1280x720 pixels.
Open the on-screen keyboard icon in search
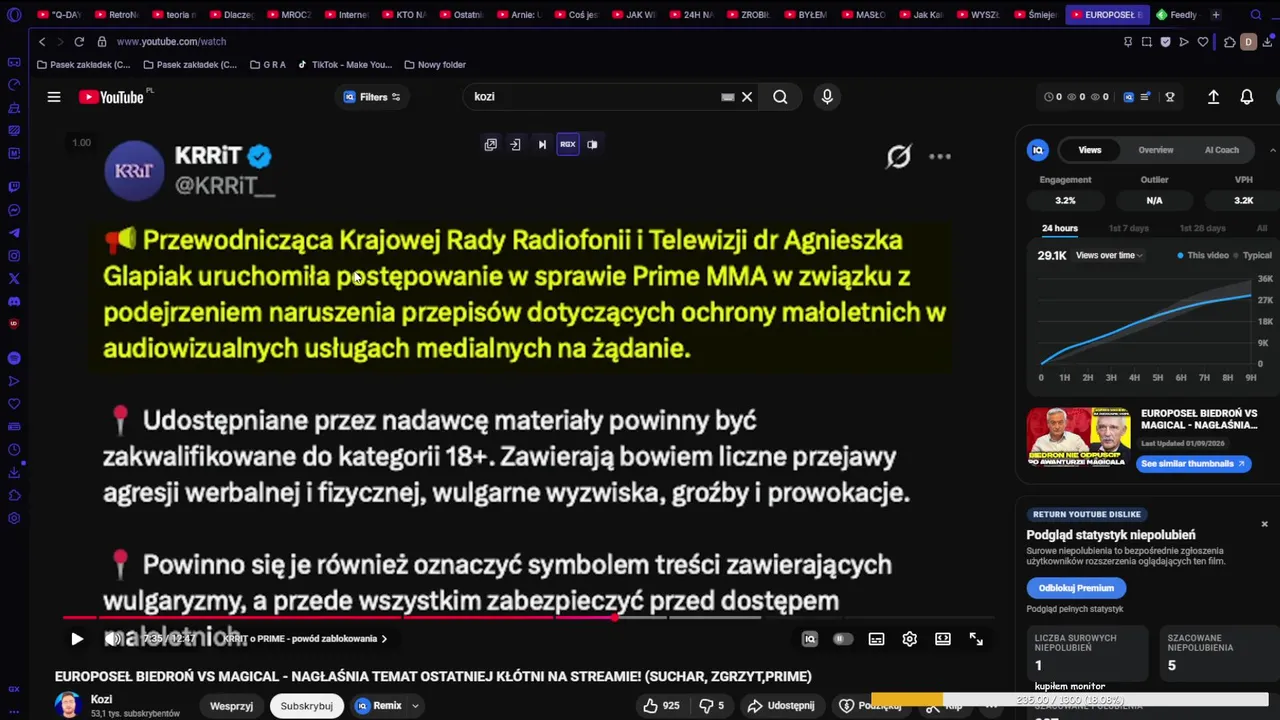728,97
